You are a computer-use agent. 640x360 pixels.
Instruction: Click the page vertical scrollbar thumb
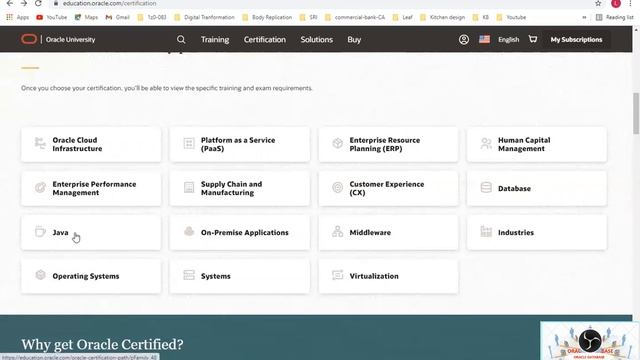pos(636,113)
